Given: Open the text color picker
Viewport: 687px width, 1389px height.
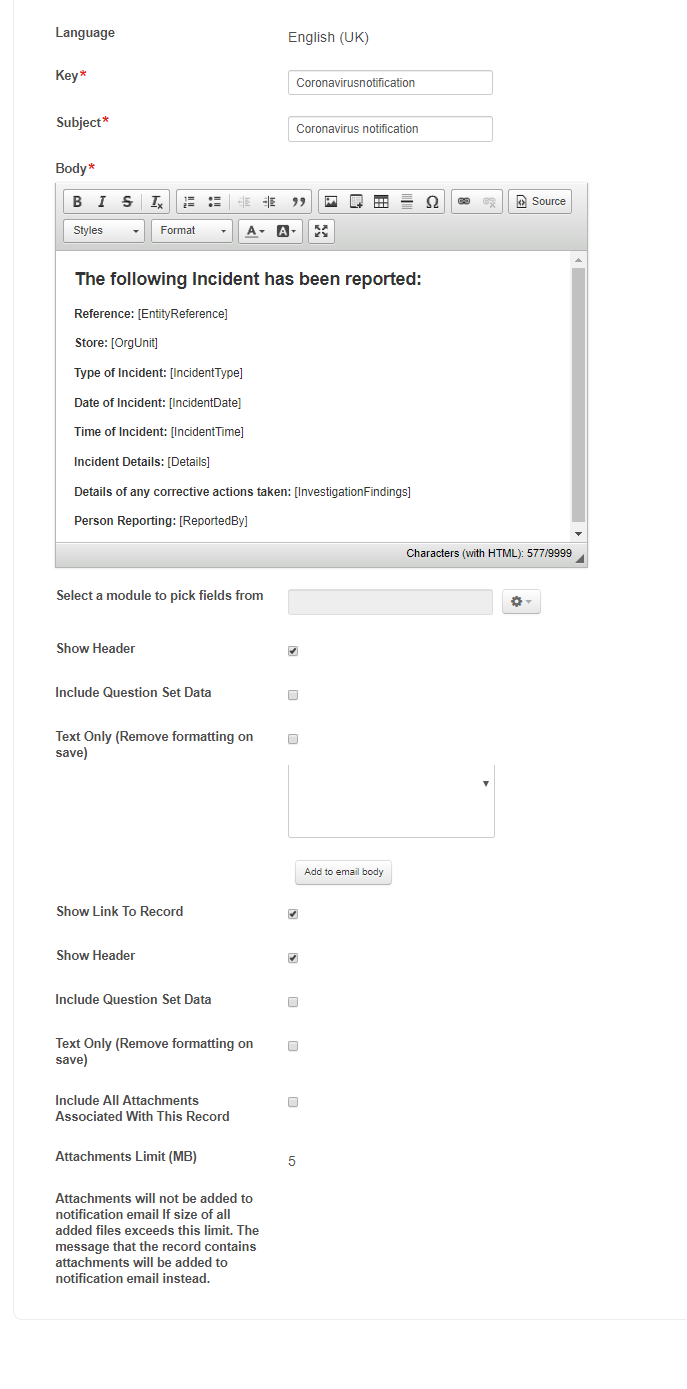Looking at the screenshot, I should tap(255, 231).
